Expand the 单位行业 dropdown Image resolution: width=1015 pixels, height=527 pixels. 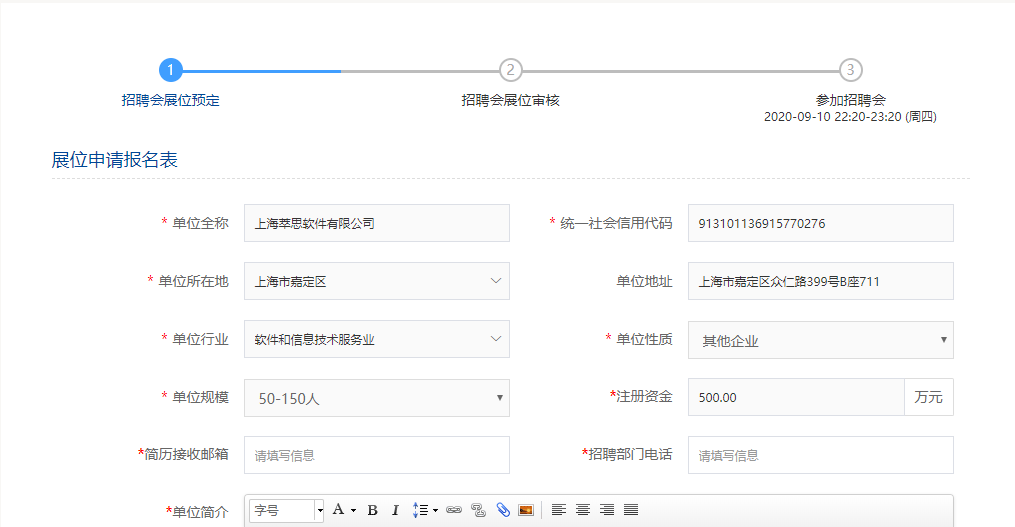(376, 340)
